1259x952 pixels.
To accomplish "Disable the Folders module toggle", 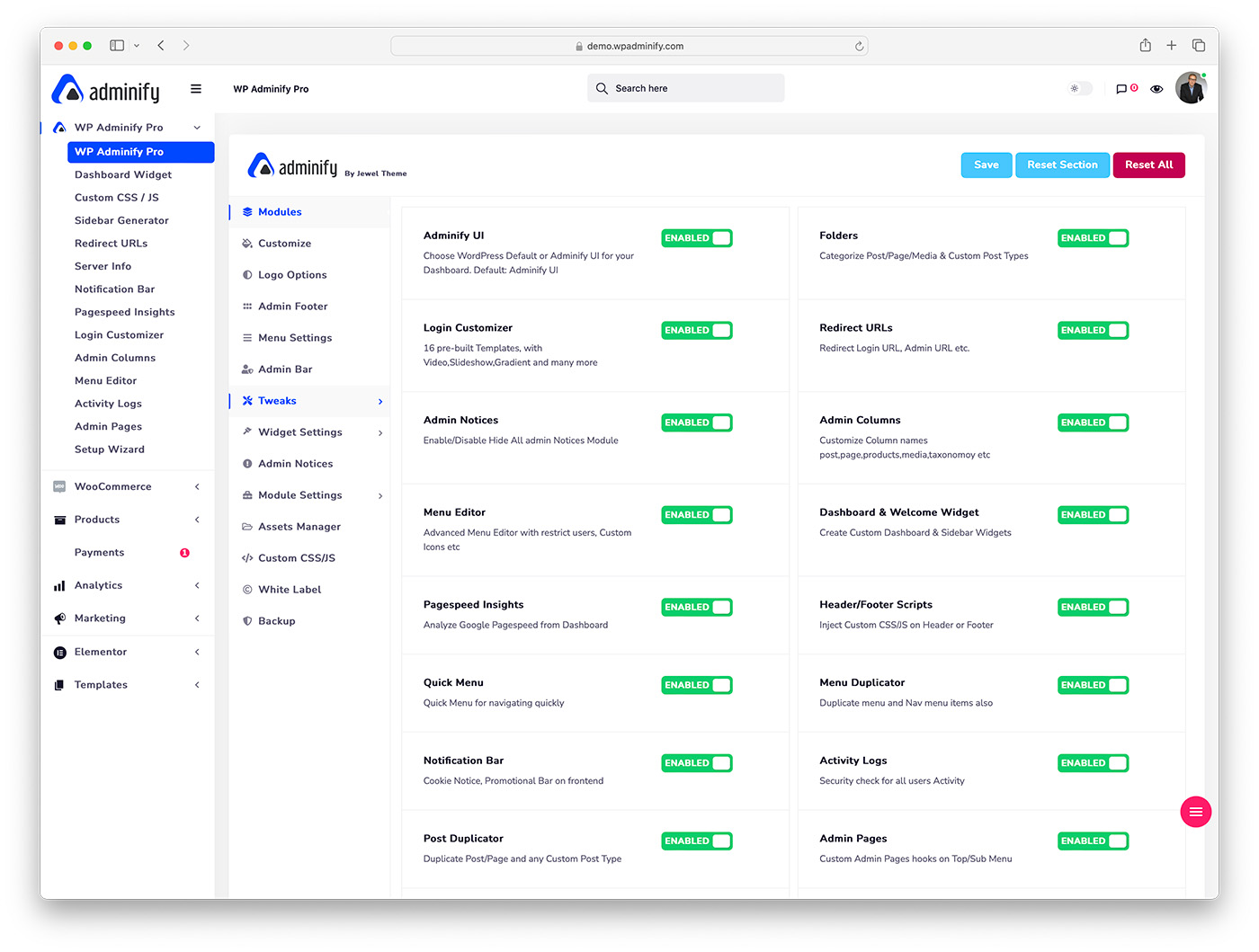I will pos(1093,238).
